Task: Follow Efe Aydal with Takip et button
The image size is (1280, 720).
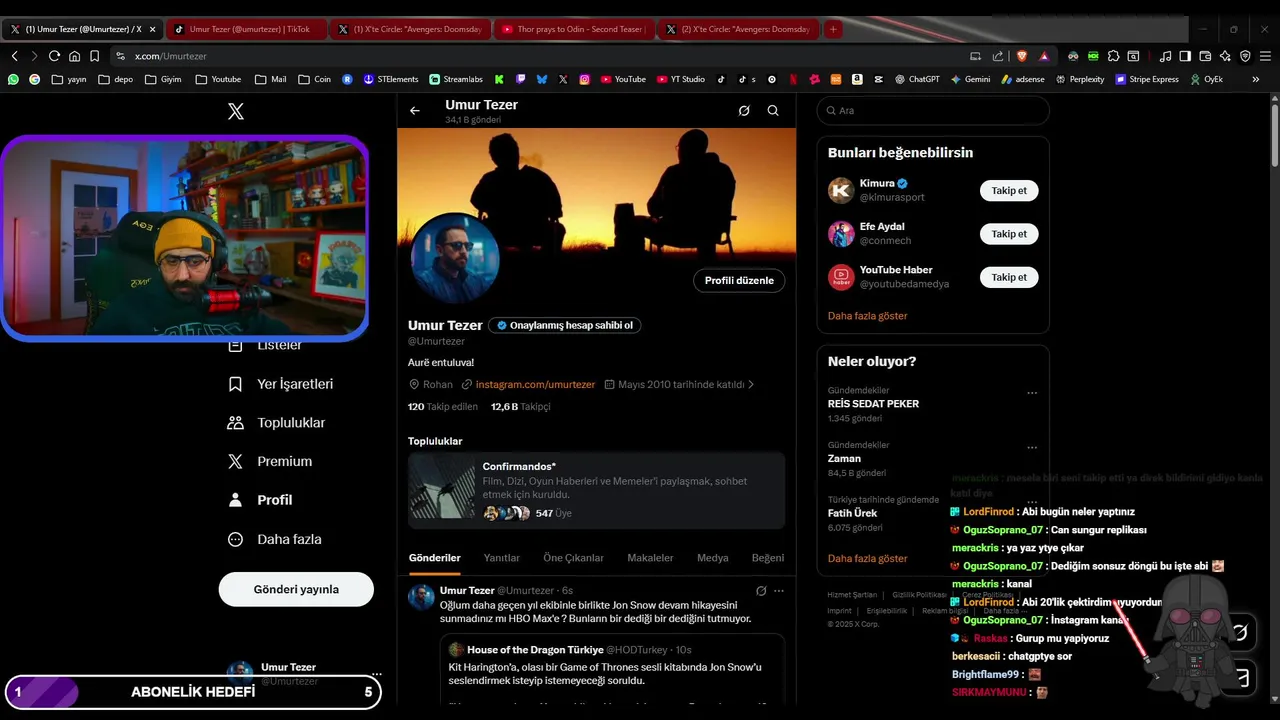Action: [1009, 234]
